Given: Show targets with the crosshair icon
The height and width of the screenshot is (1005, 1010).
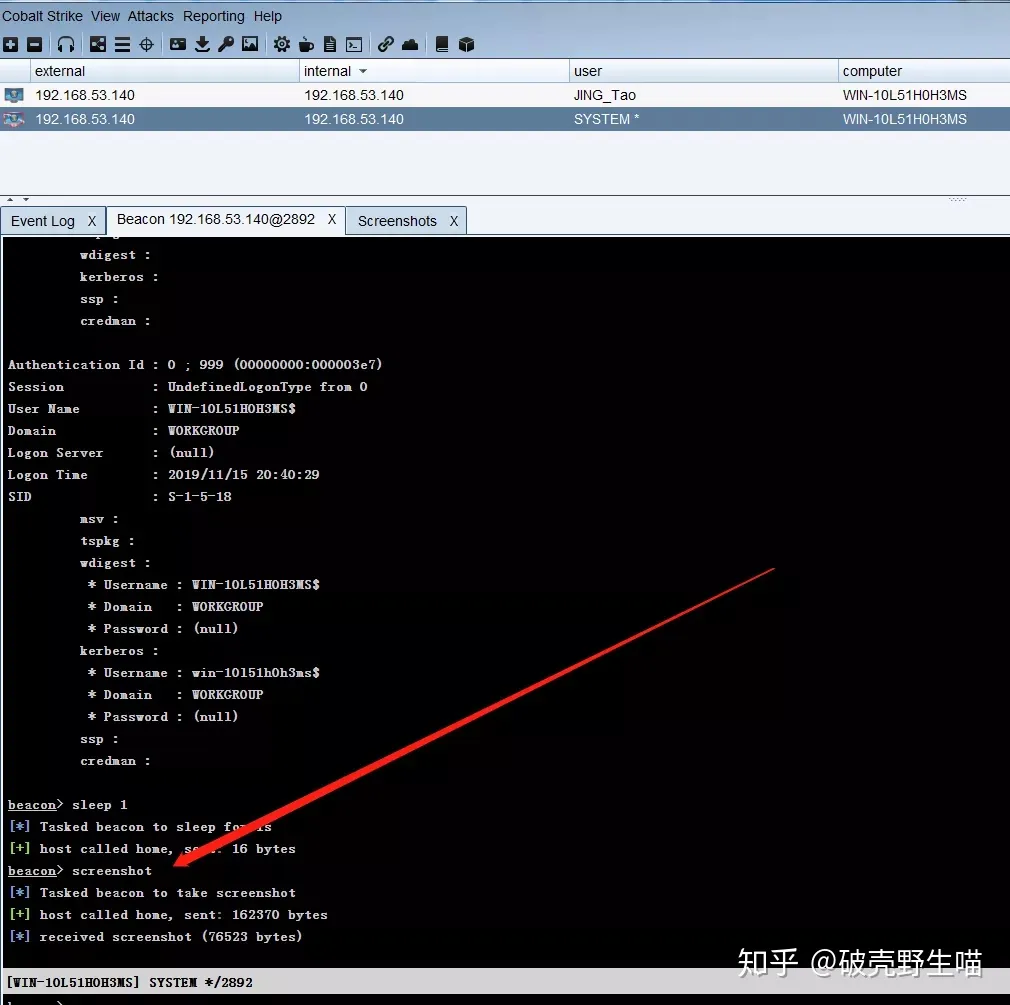Looking at the screenshot, I should click(x=147, y=44).
